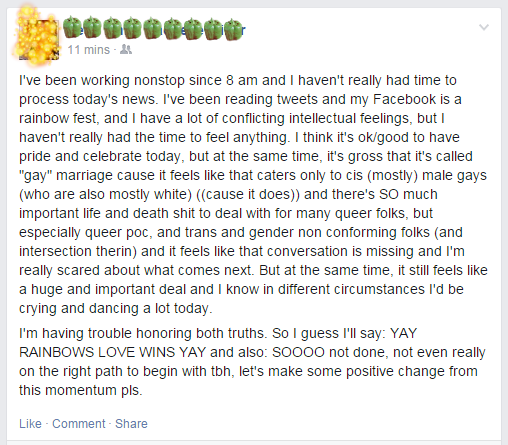
Task: Click the blue letter "r" ending the name
Action: [244, 30]
